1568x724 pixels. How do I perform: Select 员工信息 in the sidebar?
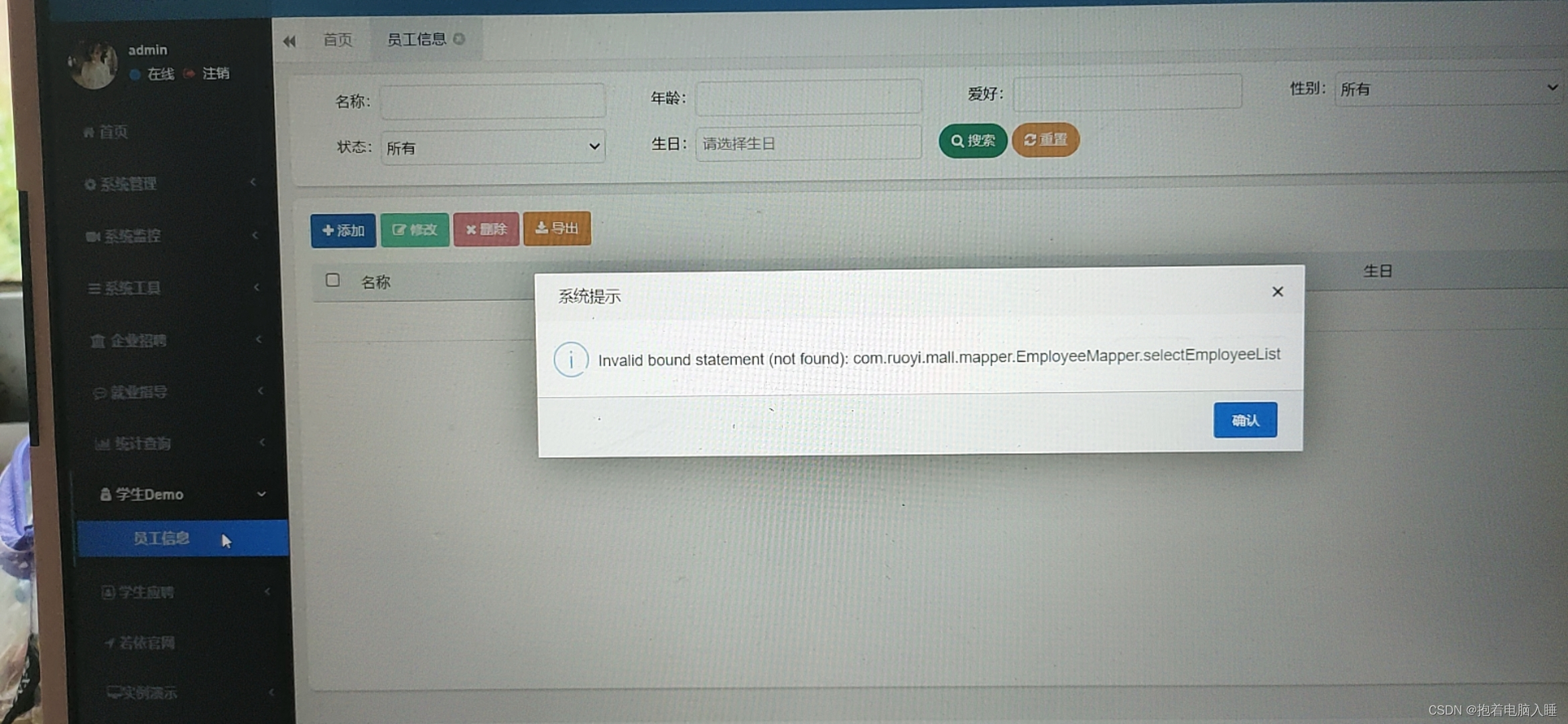(161, 538)
